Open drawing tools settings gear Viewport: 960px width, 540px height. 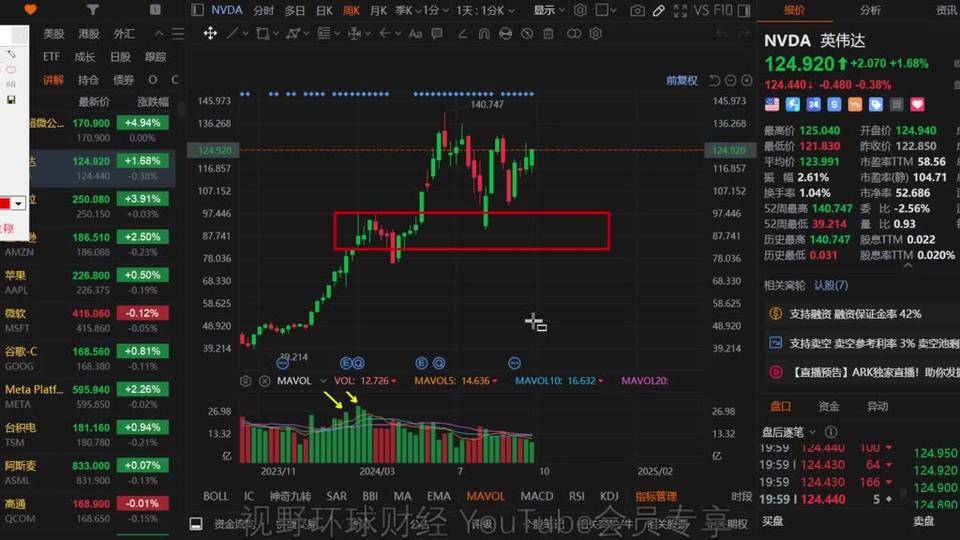coord(595,33)
